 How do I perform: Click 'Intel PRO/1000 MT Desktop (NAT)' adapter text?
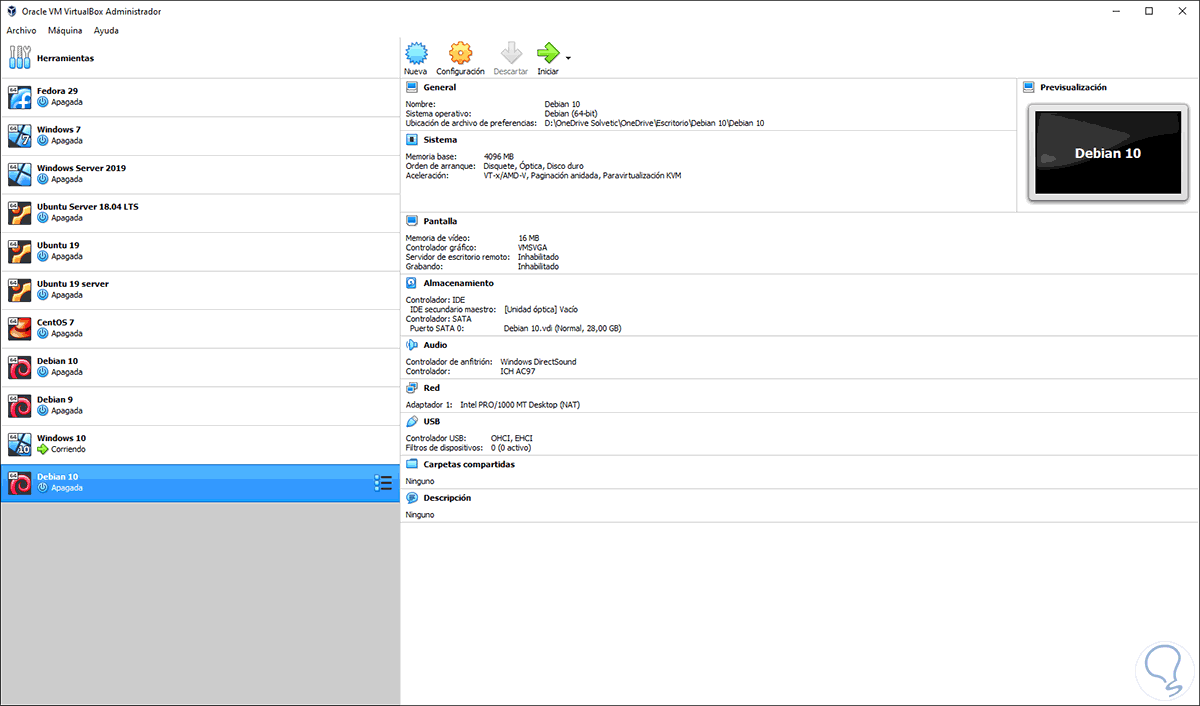point(520,405)
